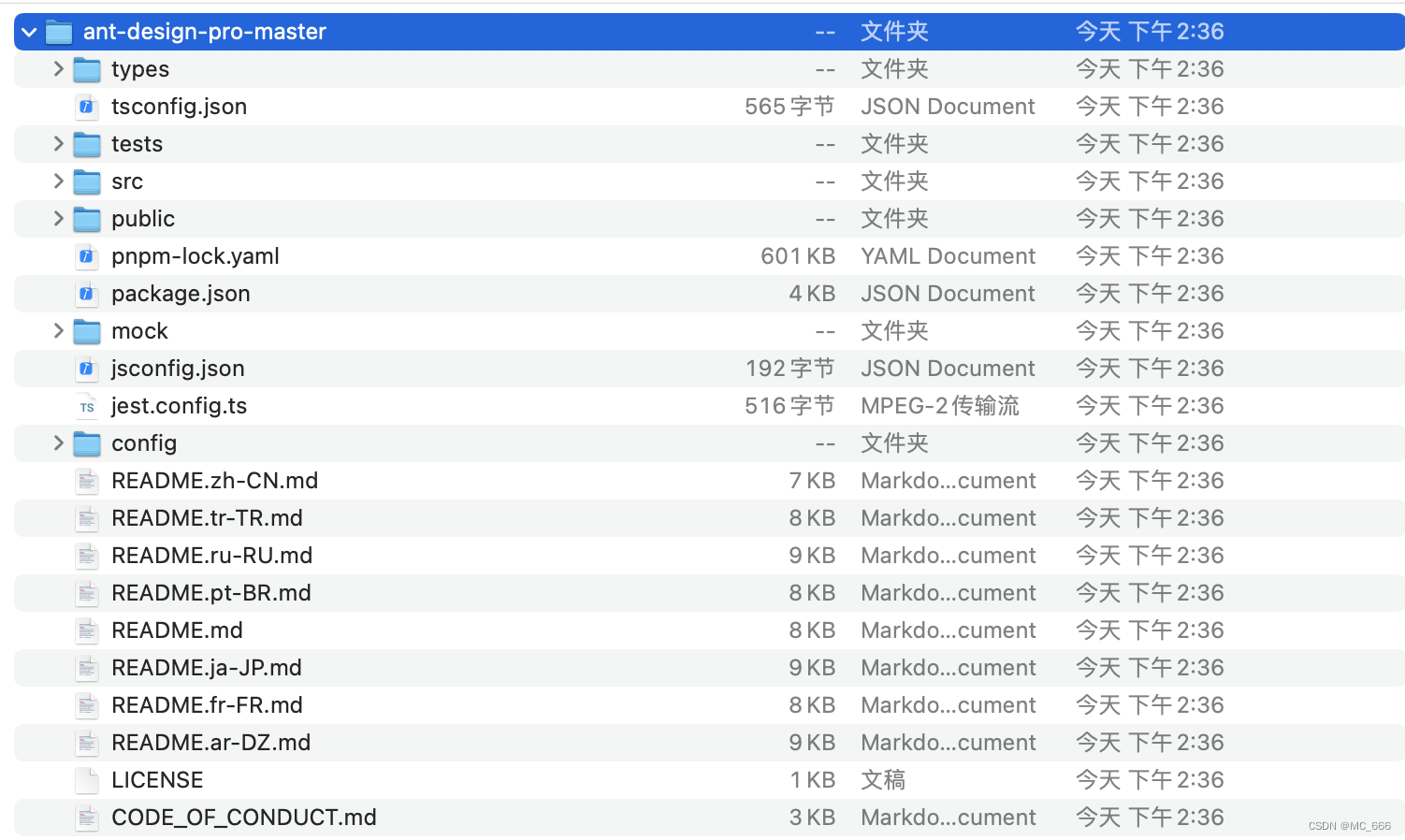Click the 1 KB size of LICENSE
Viewport: 1405px width, 840px height.
(x=813, y=780)
